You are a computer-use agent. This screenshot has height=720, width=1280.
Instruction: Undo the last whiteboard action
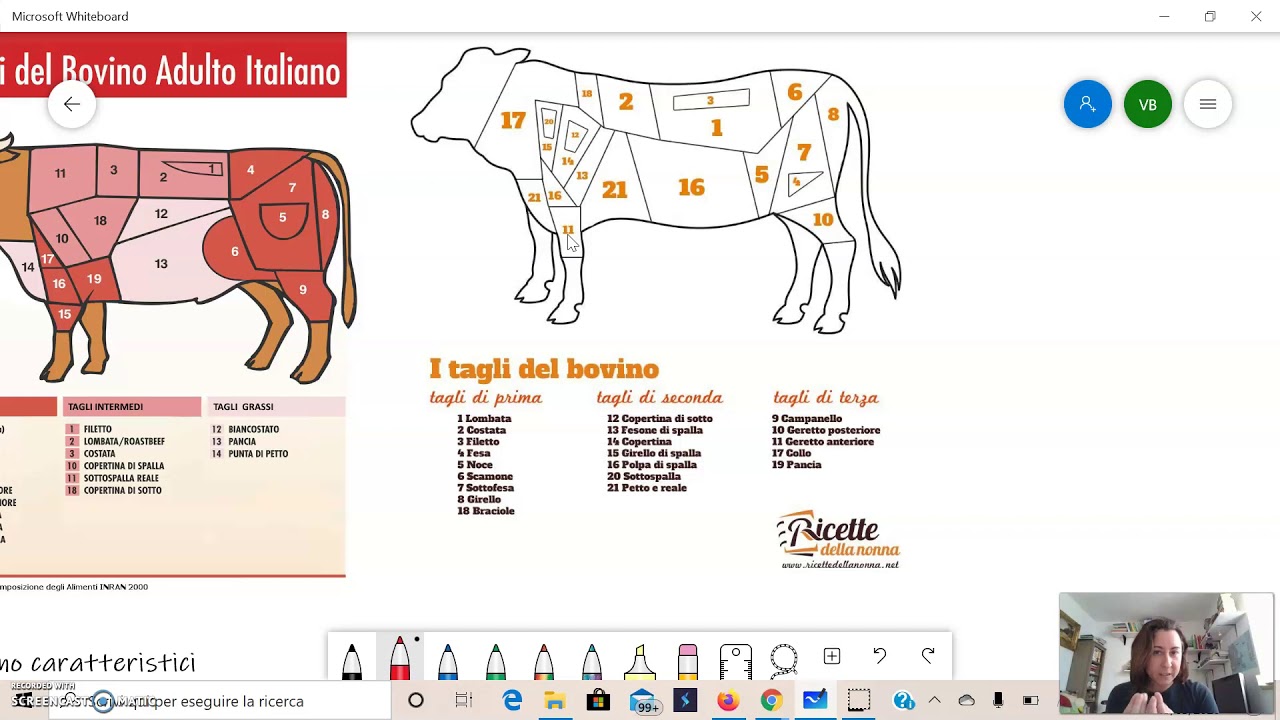pos(880,656)
